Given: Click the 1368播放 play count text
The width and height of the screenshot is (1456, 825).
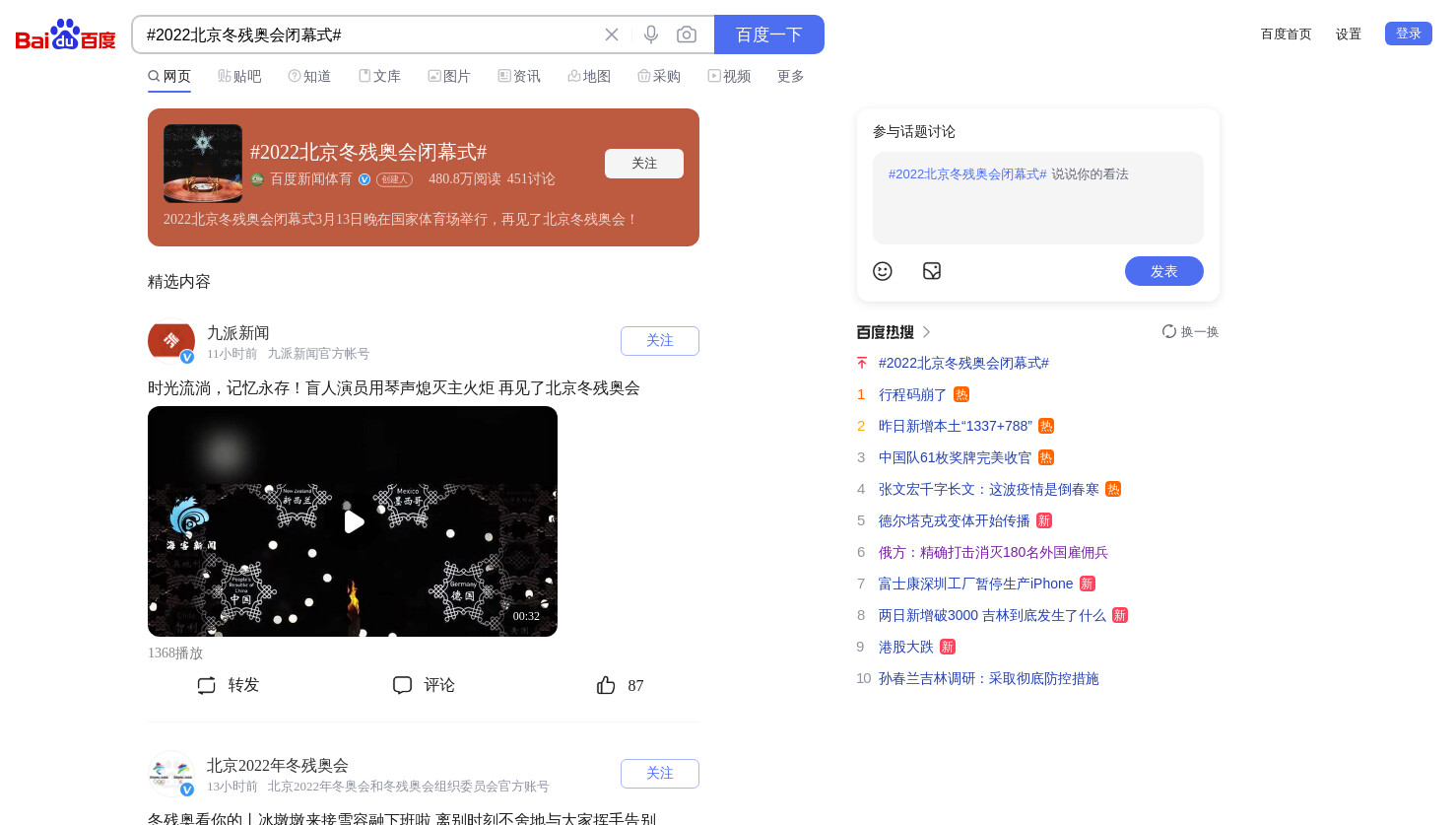Looking at the screenshot, I should (175, 653).
